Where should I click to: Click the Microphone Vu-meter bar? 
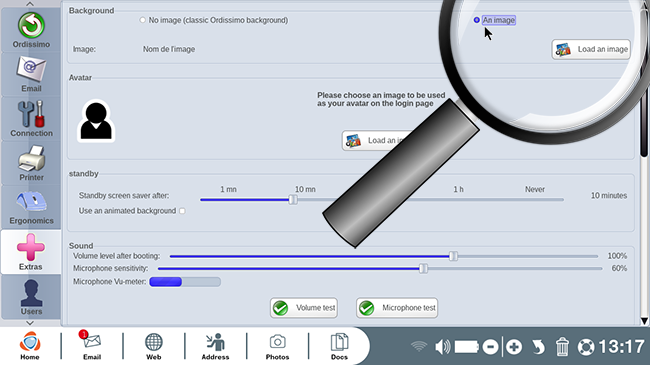point(185,282)
